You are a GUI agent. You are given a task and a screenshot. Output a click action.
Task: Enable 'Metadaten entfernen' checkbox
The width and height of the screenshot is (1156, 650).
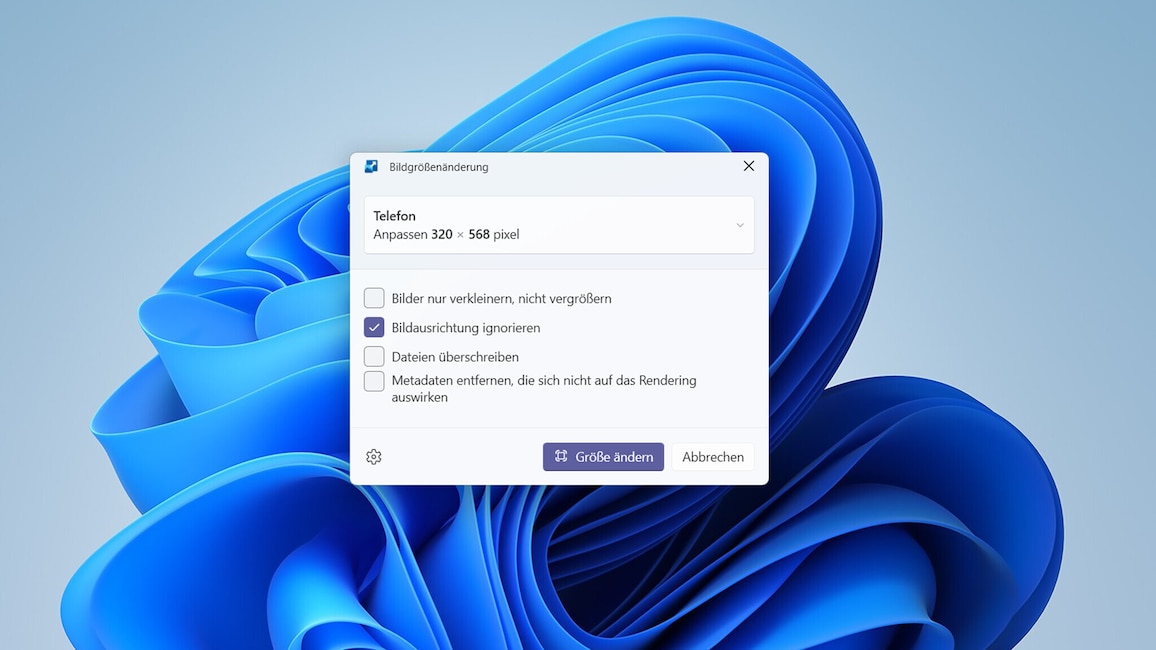[374, 381]
